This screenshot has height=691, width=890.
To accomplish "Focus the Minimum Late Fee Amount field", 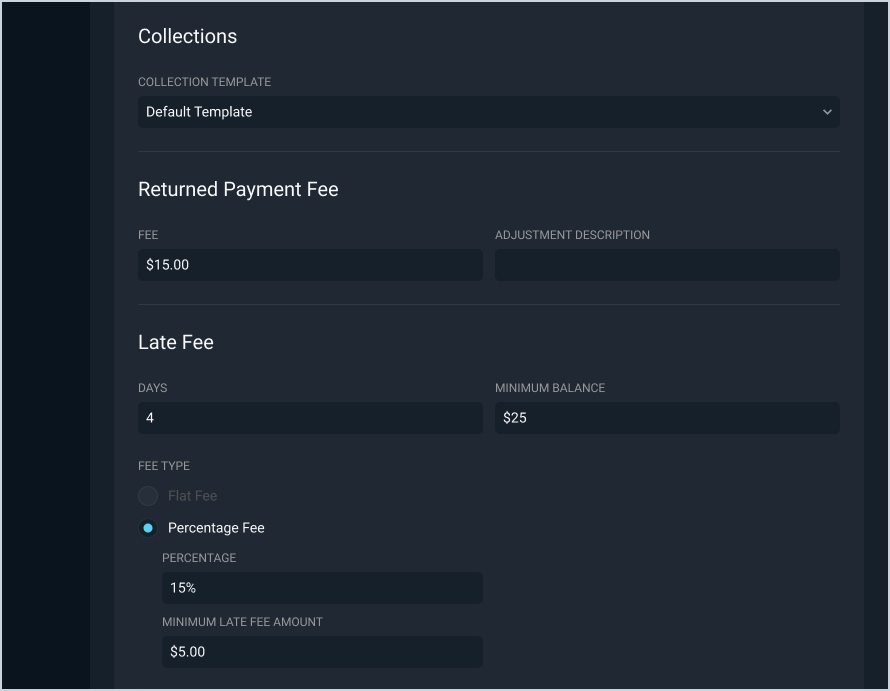I will [322, 652].
